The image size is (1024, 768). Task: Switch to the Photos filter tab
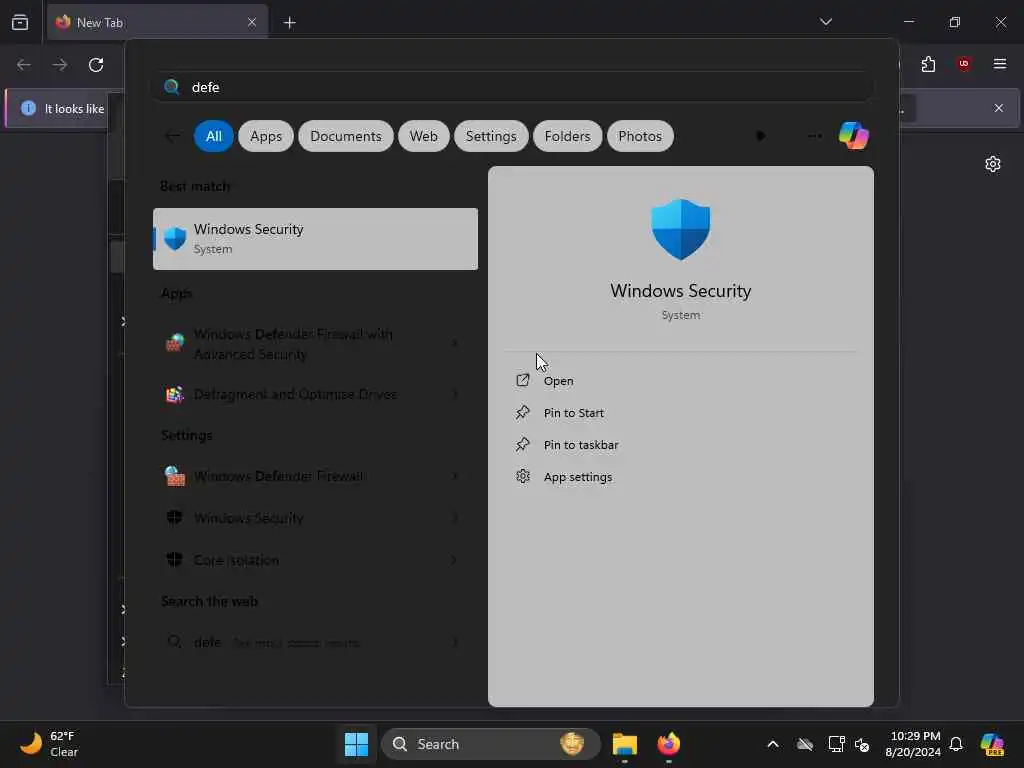[x=640, y=136]
